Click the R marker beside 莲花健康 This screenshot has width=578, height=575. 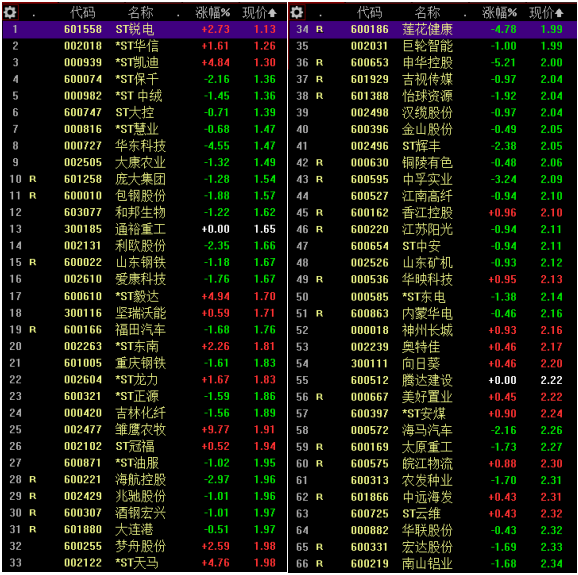[x=319, y=29]
